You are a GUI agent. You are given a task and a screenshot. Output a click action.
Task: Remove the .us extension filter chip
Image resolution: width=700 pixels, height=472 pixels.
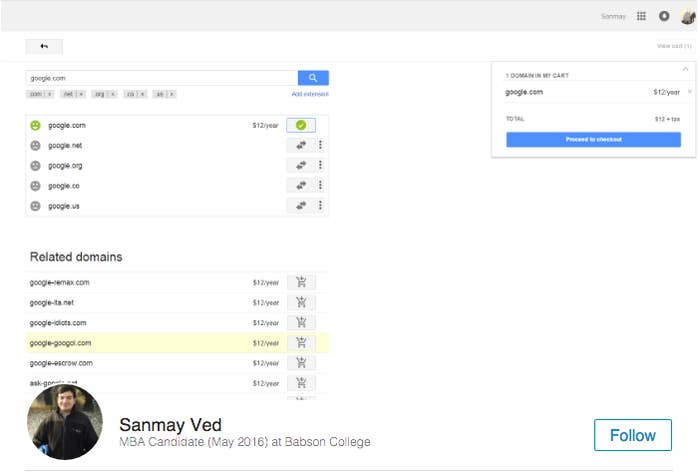point(171,94)
